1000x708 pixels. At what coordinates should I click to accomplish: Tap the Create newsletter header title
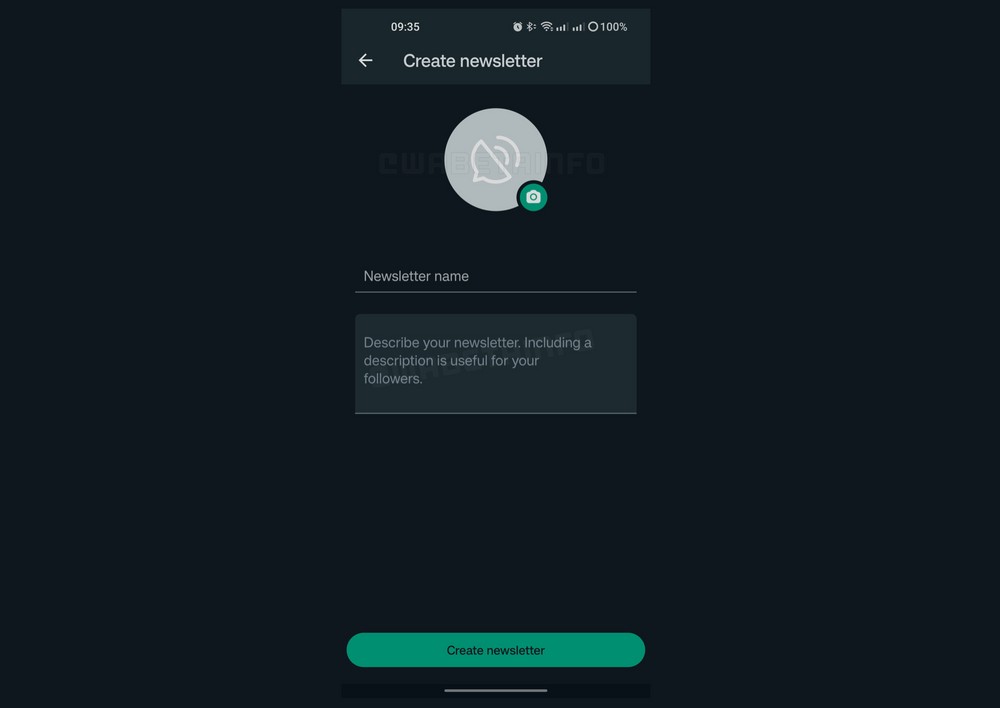473,61
